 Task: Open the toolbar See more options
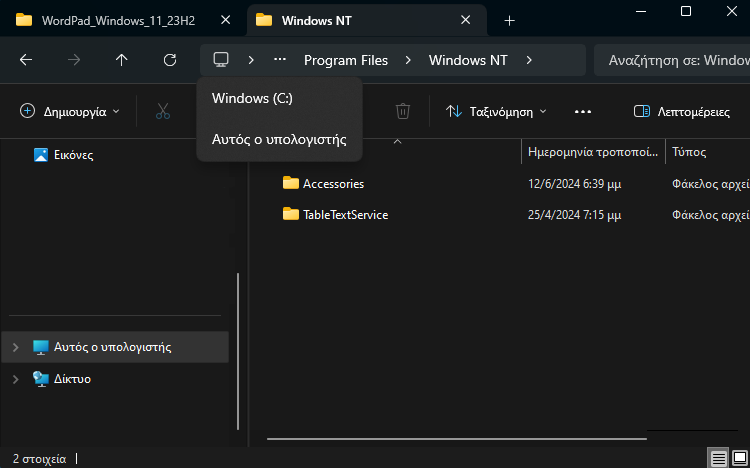tap(583, 111)
